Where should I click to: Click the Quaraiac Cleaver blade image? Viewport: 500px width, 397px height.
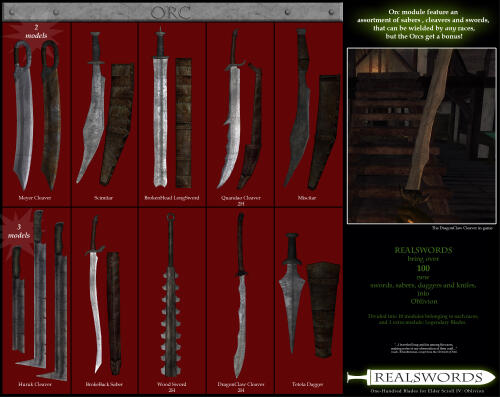point(231,109)
